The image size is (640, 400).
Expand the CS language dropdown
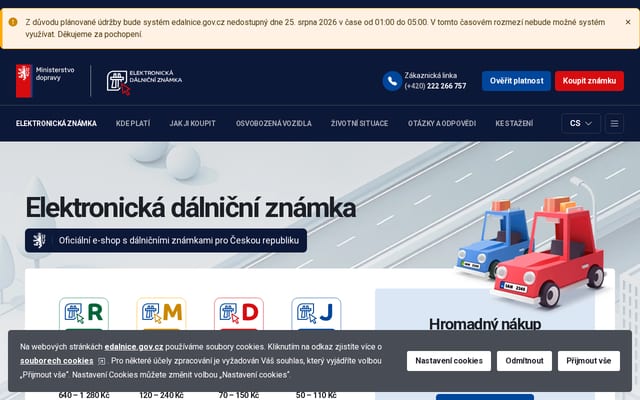pos(581,123)
